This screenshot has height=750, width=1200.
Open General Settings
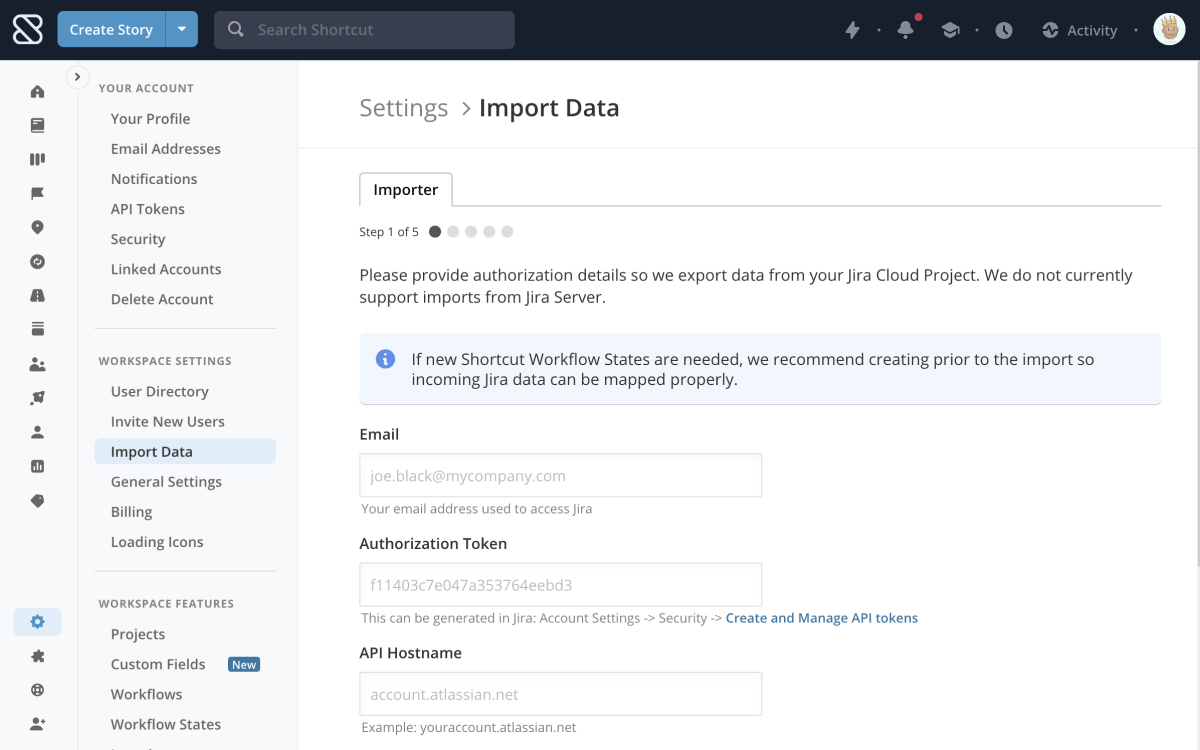pos(166,481)
